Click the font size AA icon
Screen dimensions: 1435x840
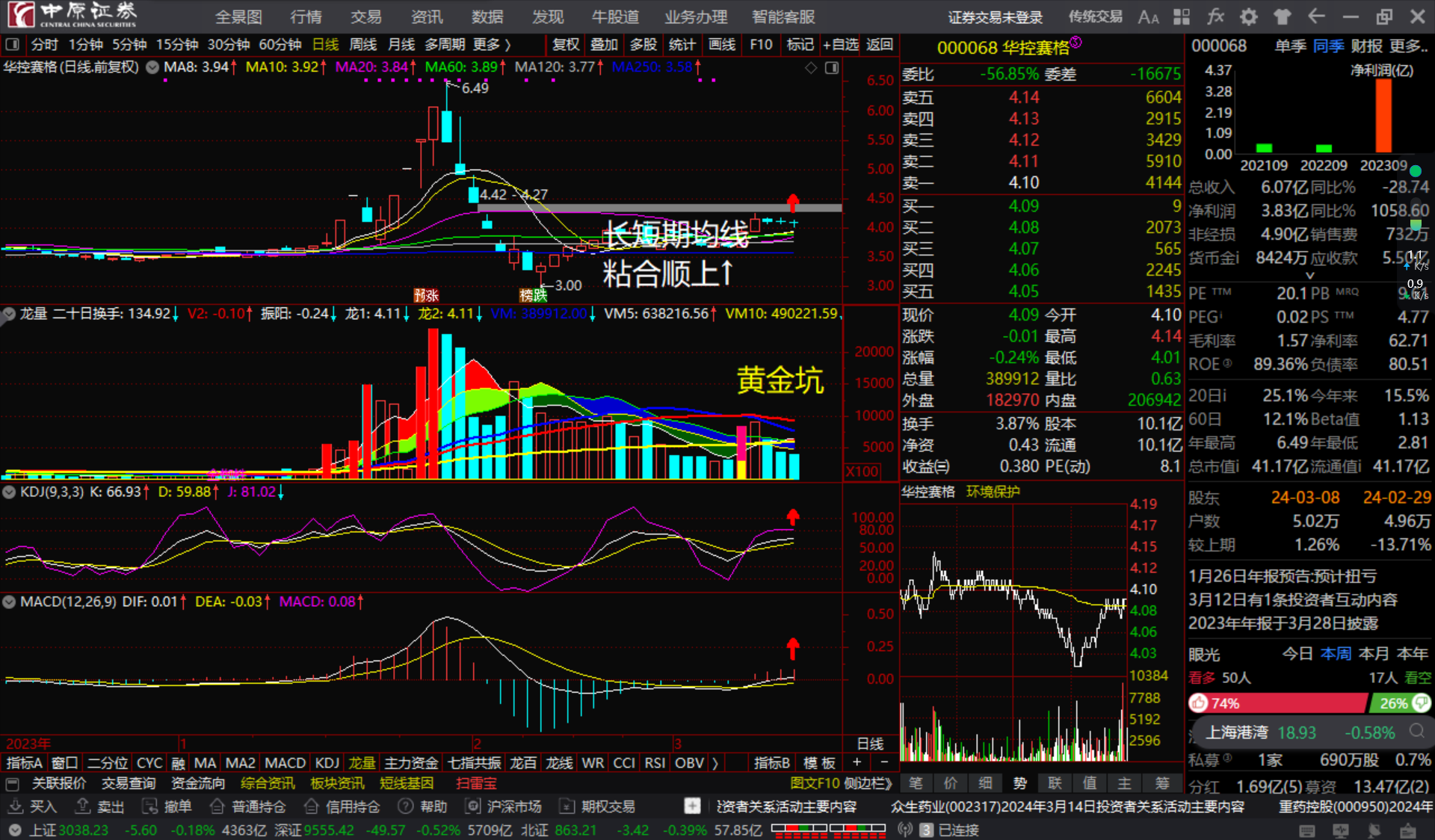1148,17
